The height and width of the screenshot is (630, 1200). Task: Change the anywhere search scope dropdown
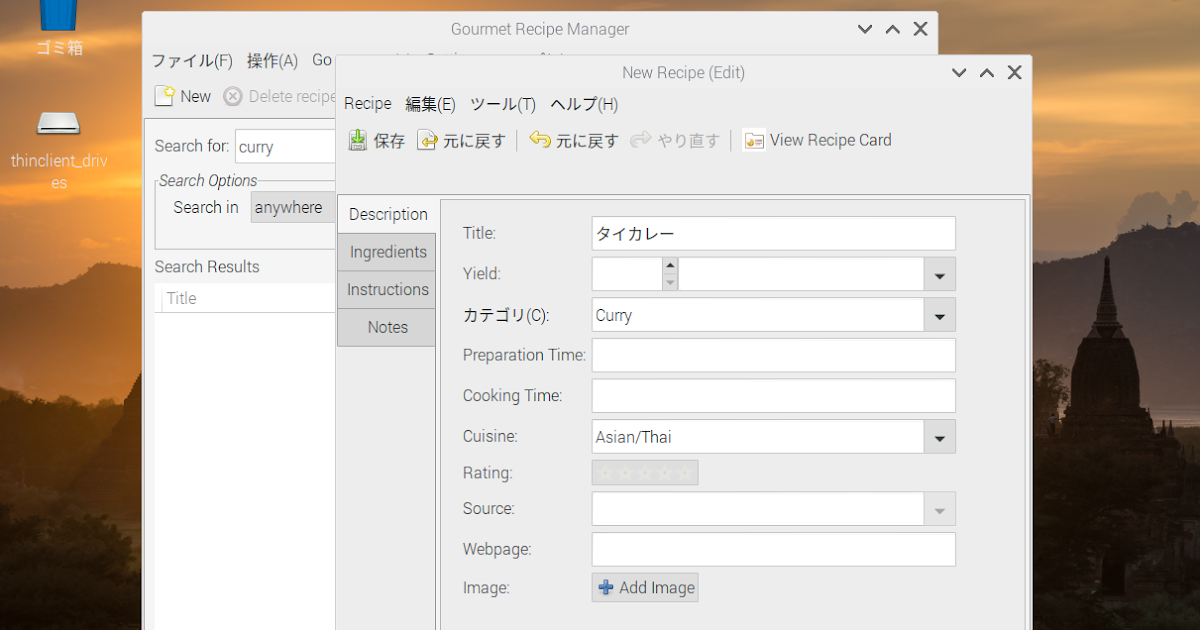(291, 207)
